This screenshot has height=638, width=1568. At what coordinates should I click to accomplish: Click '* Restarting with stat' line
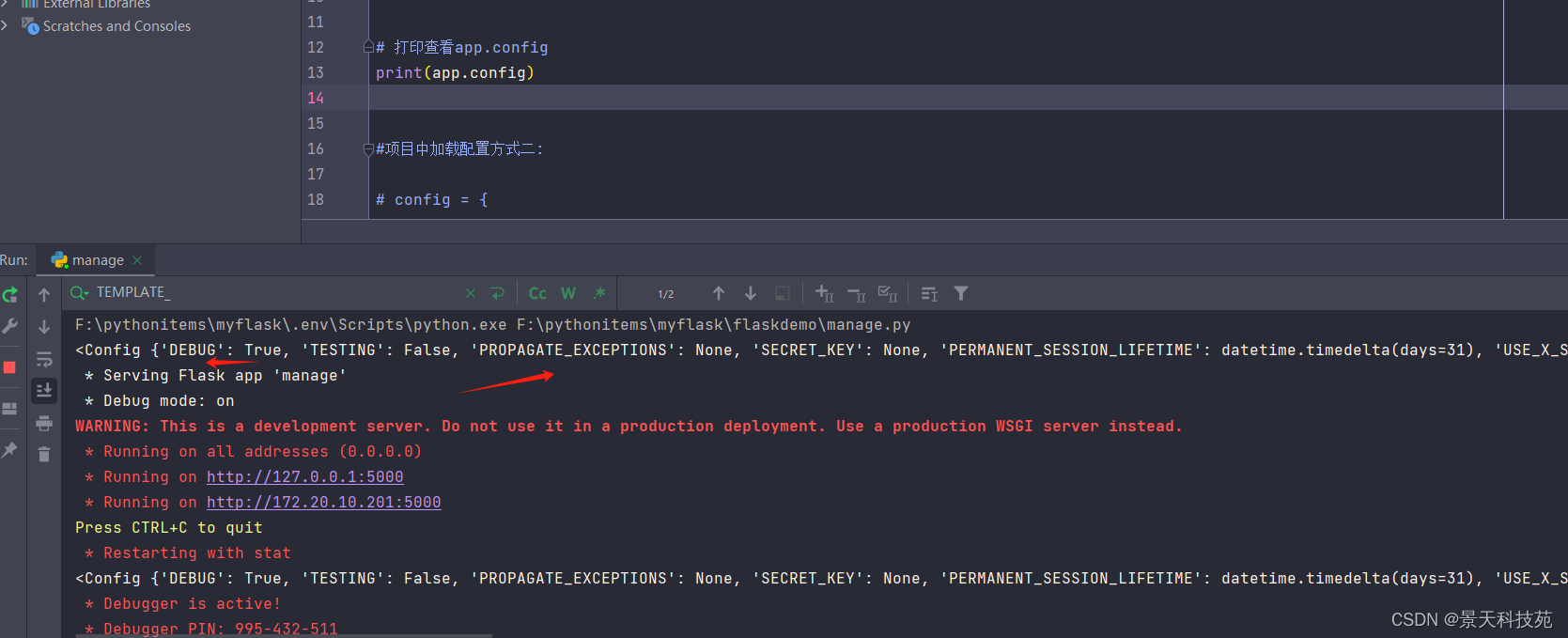tap(188, 553)
